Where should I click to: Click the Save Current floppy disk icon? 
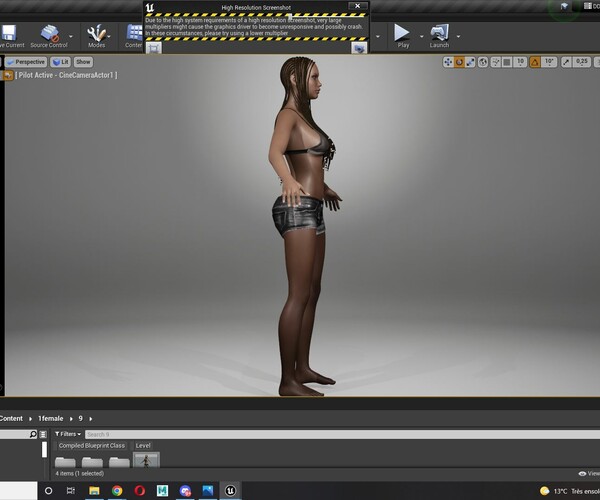point(8,33)
